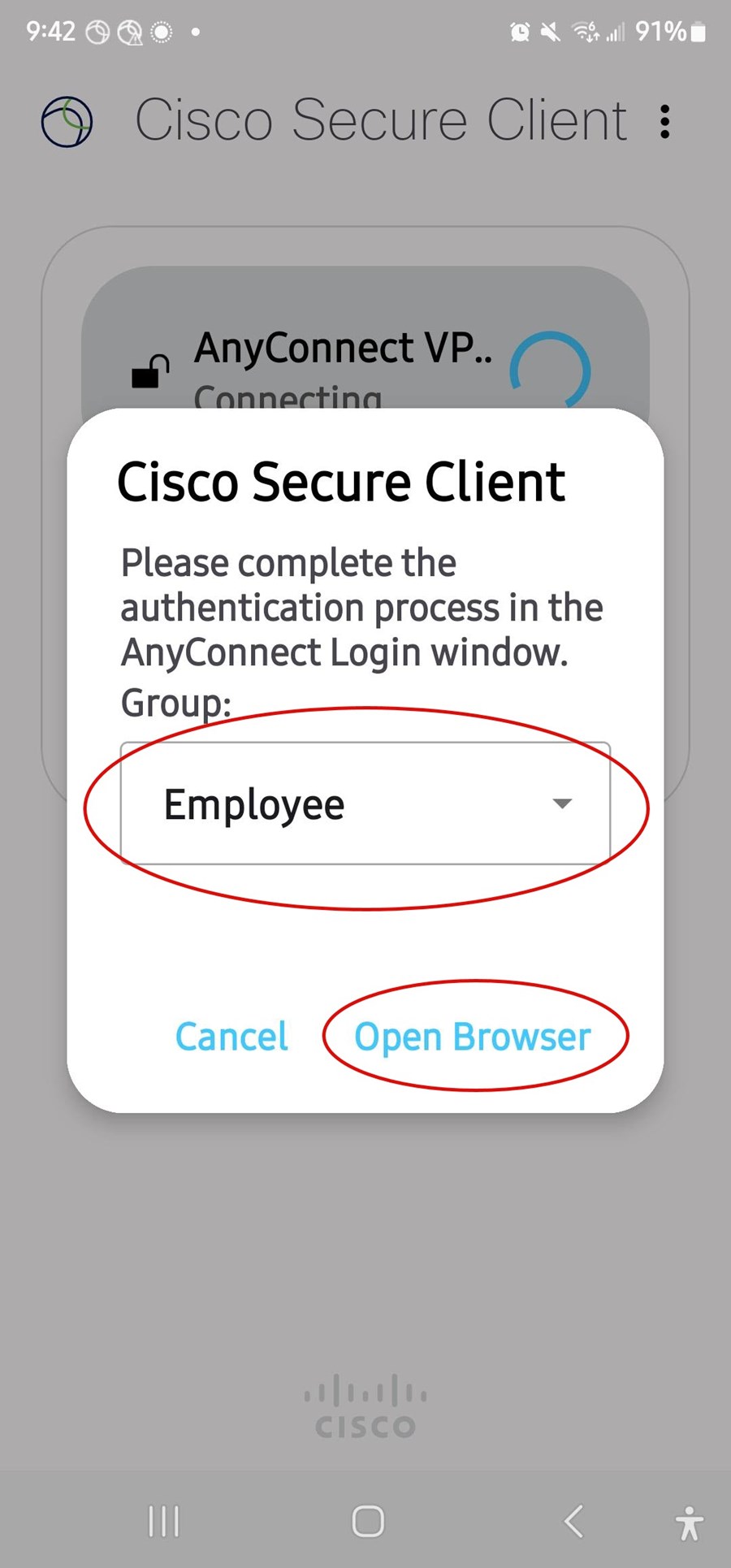Open Android recent apps button
The height and width of the screenshot is (1568, 731).
click(x=164, y=1521)
